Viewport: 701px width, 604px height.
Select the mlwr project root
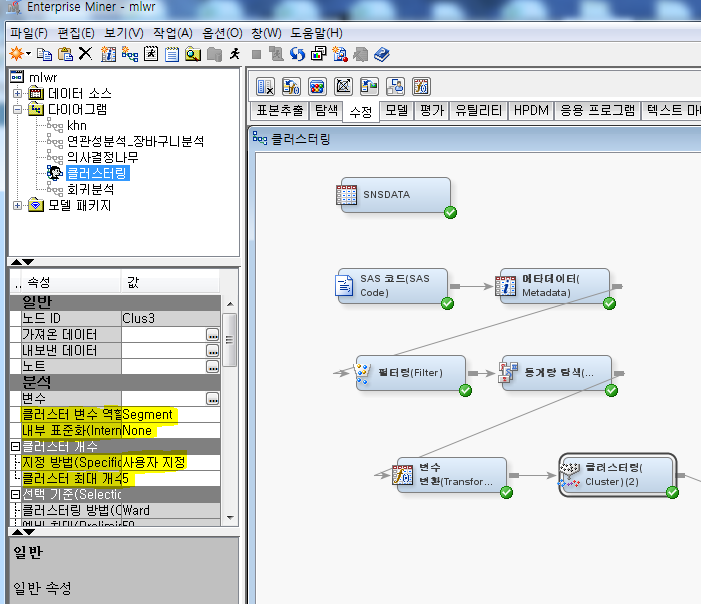[x=43, y=77]
